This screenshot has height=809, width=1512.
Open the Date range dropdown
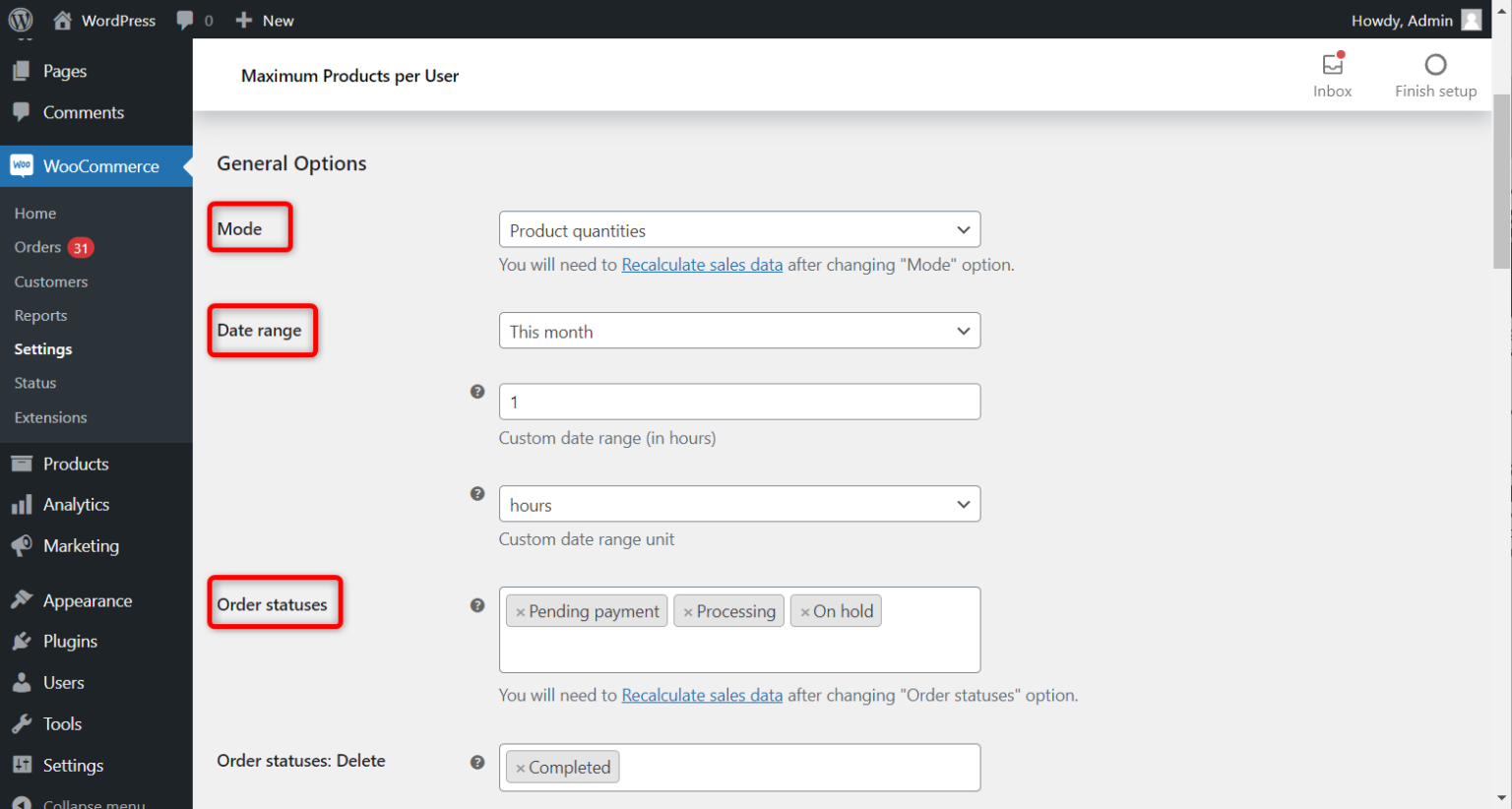pos(739,331)
